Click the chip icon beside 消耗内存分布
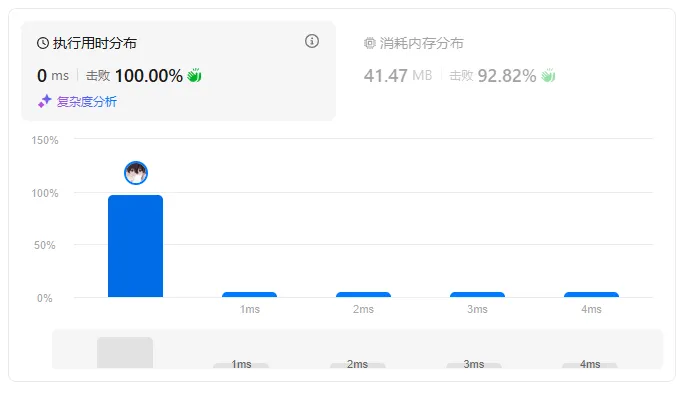 [370, 43]
